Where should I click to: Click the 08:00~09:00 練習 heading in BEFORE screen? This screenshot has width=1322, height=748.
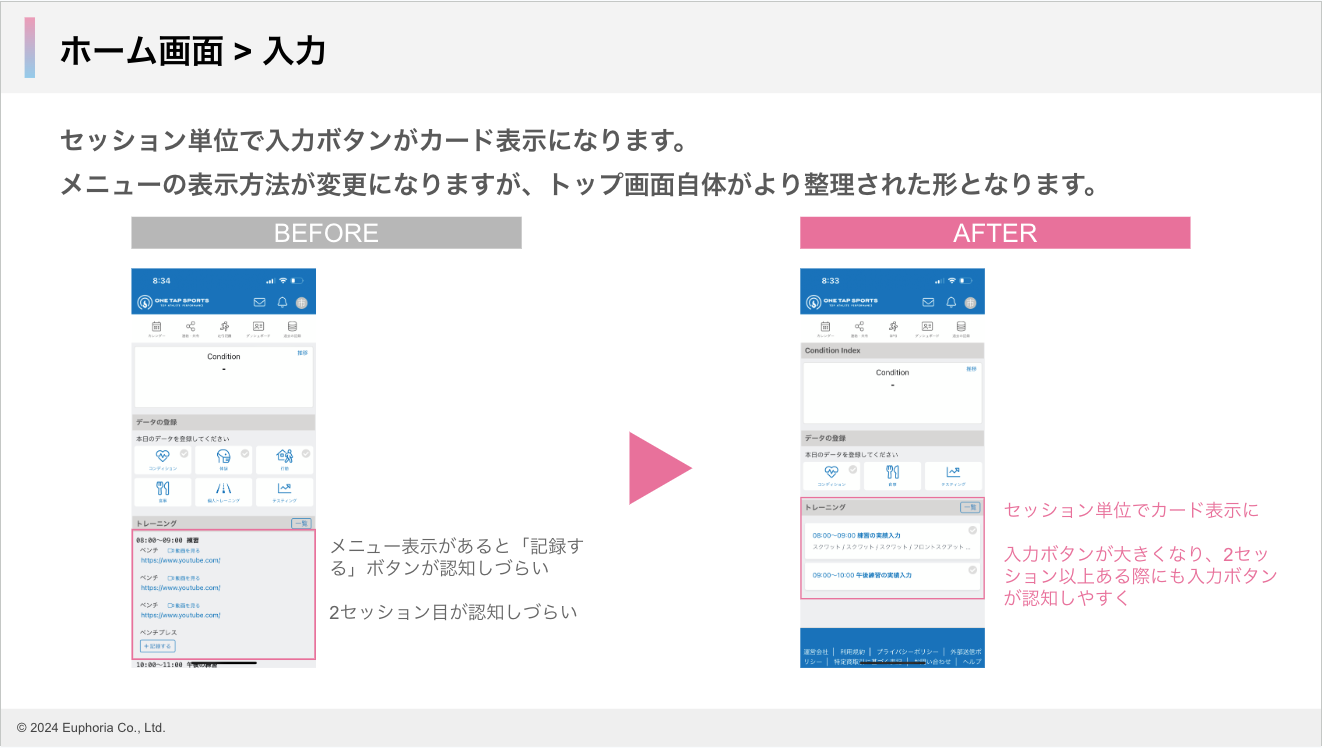168,539
